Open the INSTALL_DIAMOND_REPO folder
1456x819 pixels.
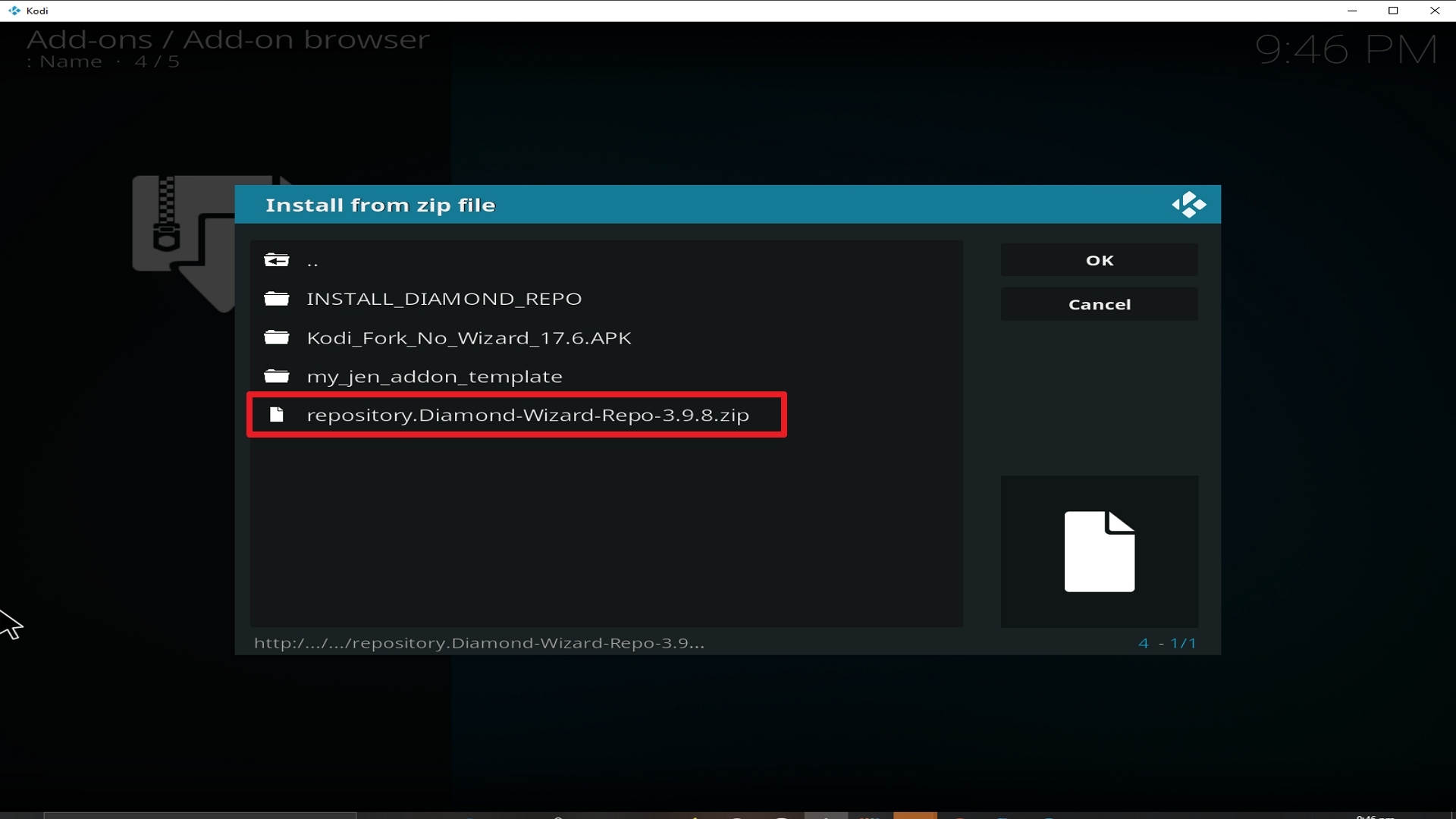[607, 299]
